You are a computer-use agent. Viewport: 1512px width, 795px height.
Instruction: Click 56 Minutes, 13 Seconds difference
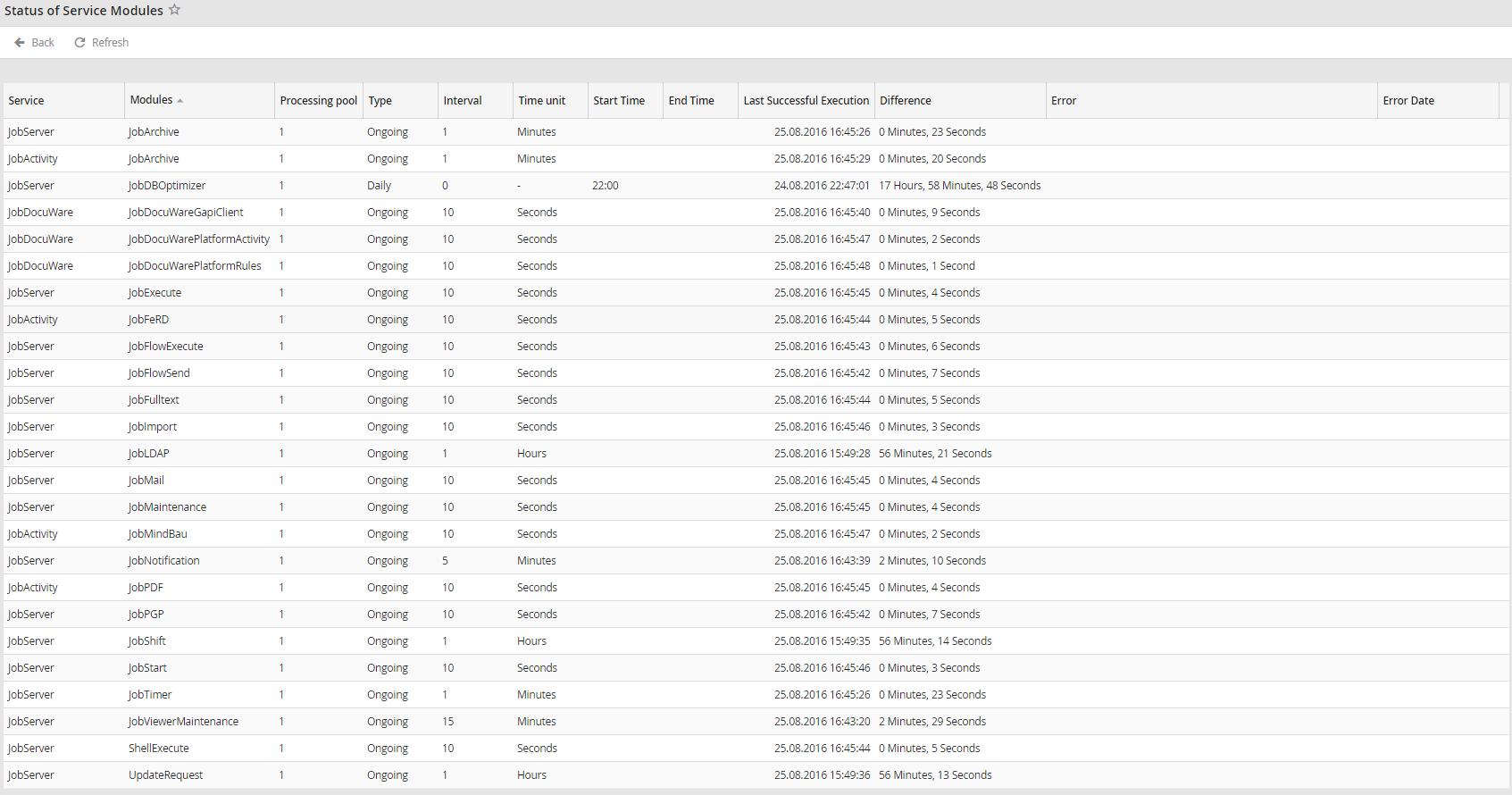coord(935,775)
